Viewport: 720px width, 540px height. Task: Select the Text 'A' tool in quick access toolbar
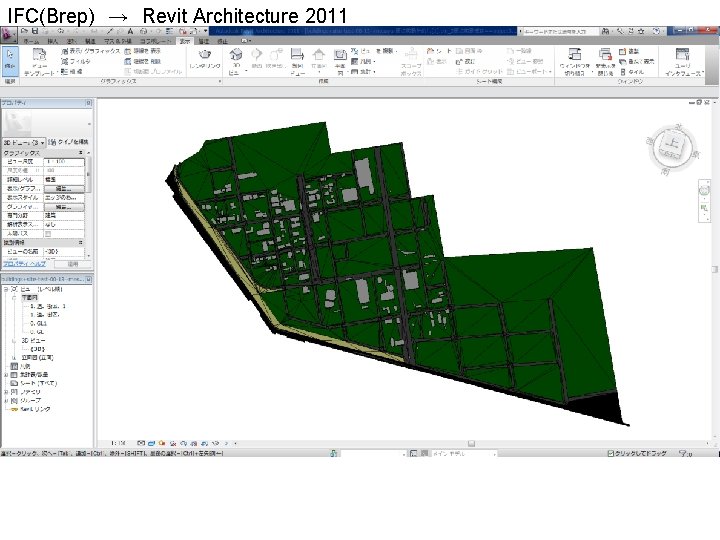point(130,31)
